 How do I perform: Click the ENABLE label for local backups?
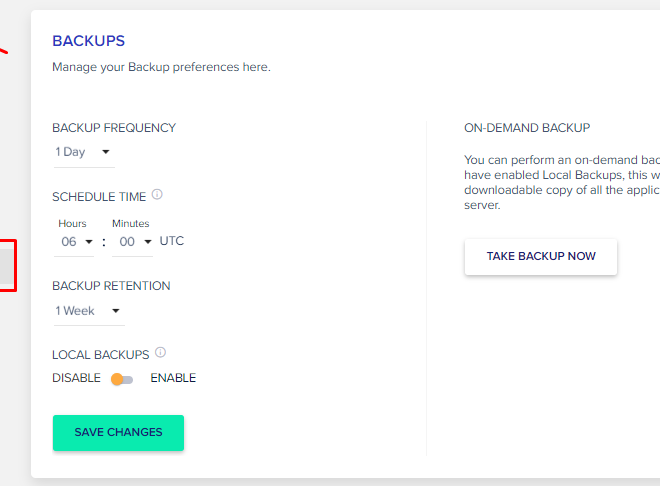pos(173,378)
